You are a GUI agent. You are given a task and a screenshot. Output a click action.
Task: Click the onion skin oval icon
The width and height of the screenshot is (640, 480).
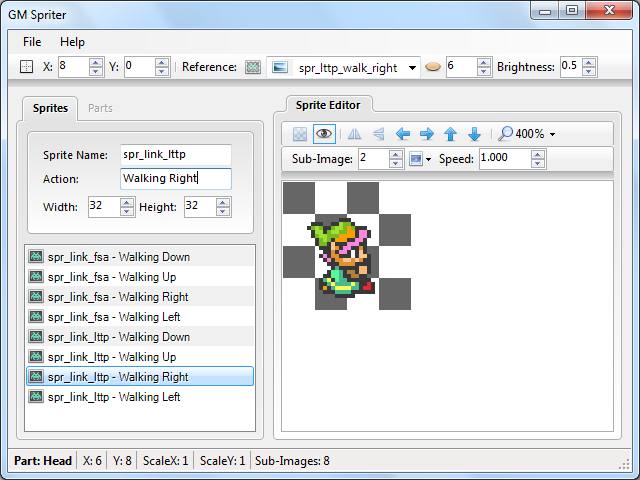tap(433, 67)
